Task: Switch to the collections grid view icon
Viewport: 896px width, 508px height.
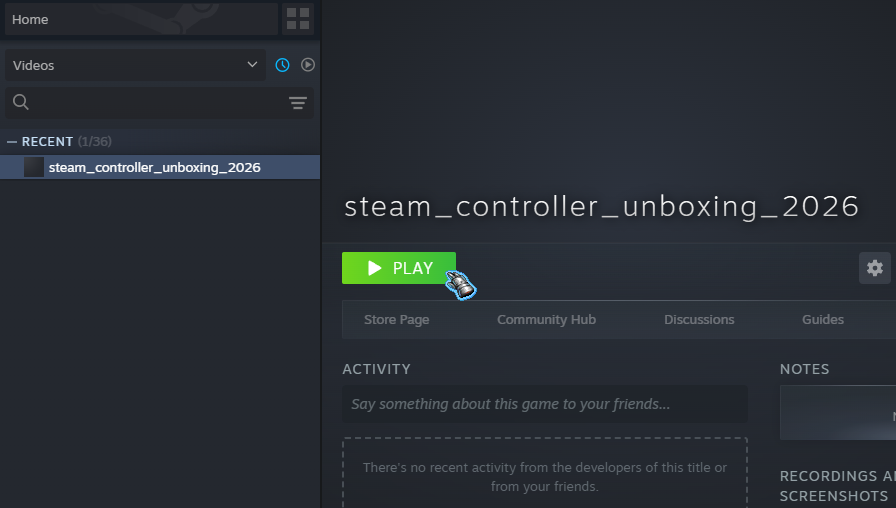Action: click(x=298, y=19)
